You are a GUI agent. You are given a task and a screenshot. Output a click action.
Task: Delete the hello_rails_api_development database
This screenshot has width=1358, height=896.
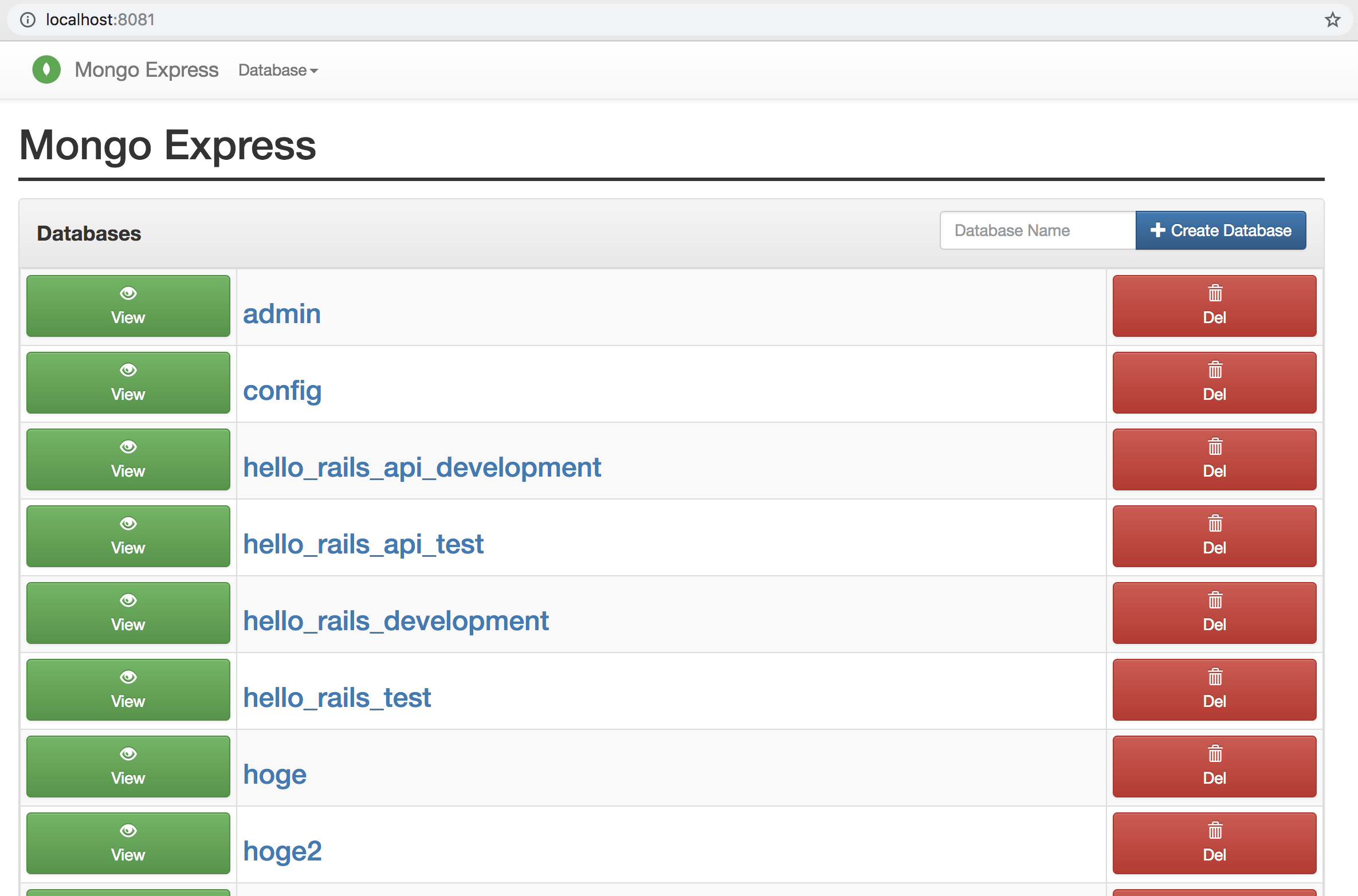[1214, 459]
